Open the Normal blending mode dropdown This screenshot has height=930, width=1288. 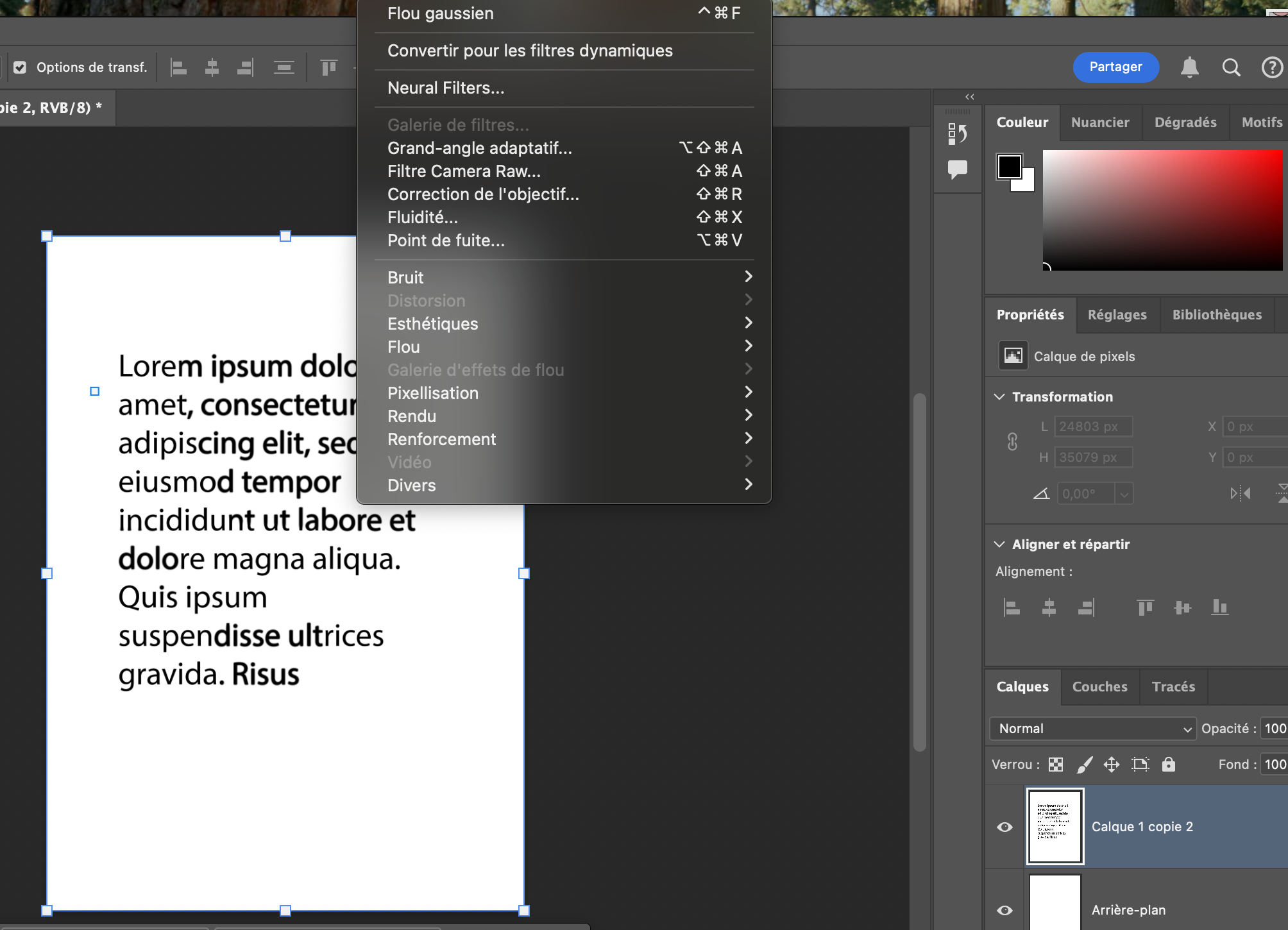[x=1092, y=729]
